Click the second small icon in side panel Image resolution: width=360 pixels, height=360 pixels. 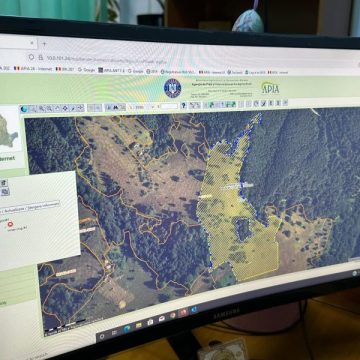click(x=5, y=192)
